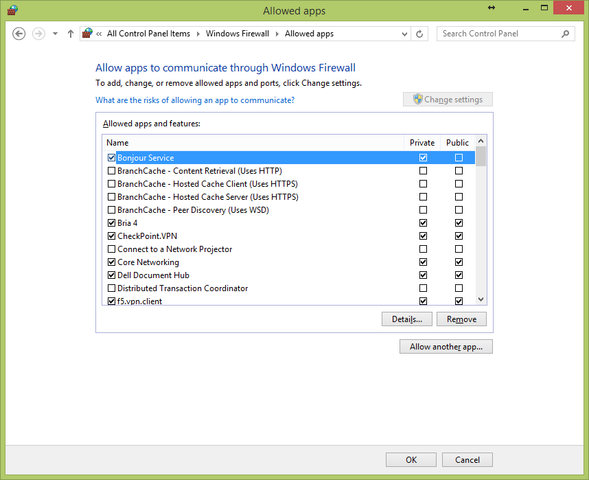The height and width of the screenshot is (480, 589).
Task: Select the Core Networking row text
Action: click(x=148, y=262)
